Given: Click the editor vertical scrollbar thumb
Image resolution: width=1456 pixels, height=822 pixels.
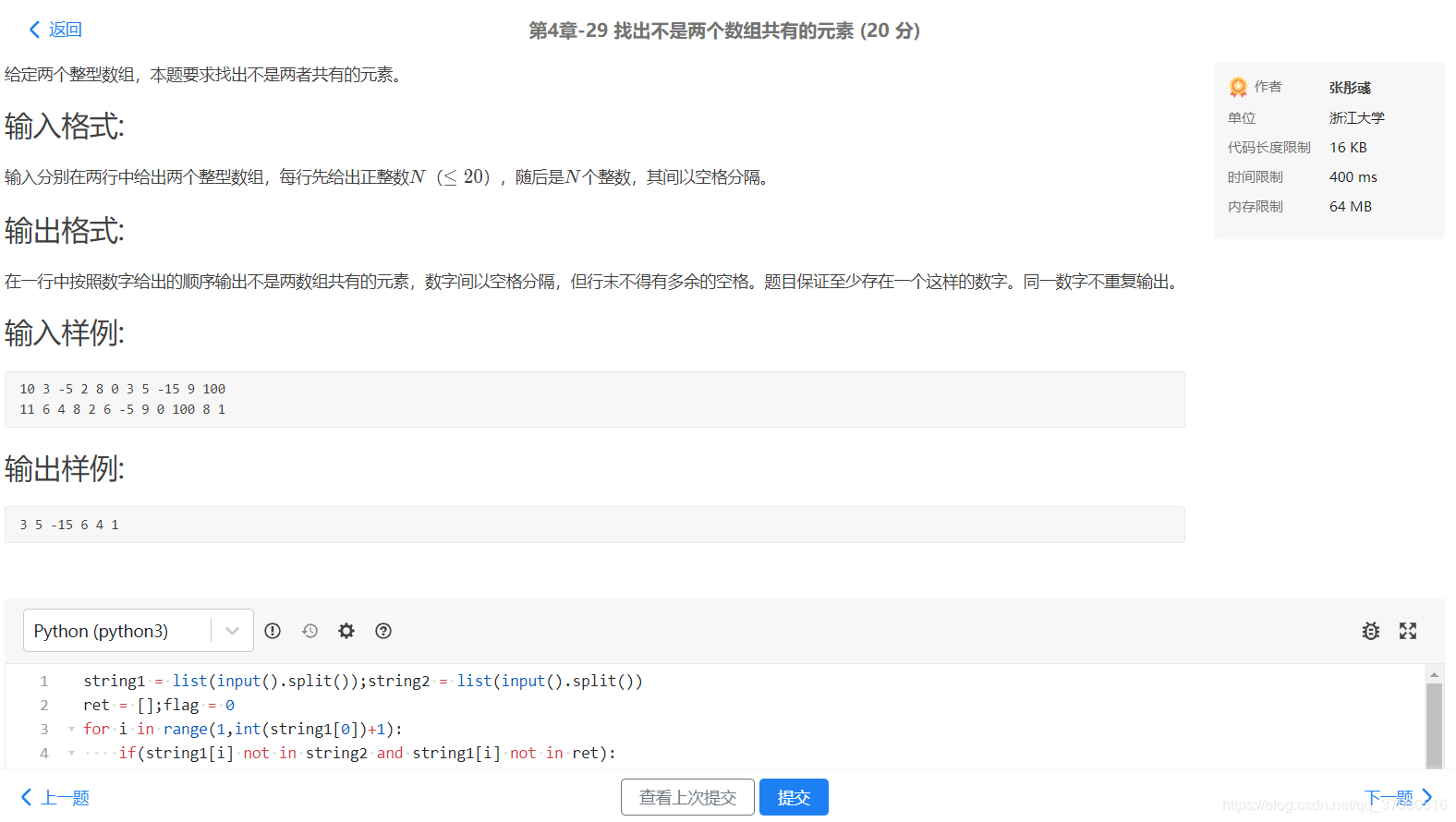Looking at the screenshot, I should click(1434, 726).
